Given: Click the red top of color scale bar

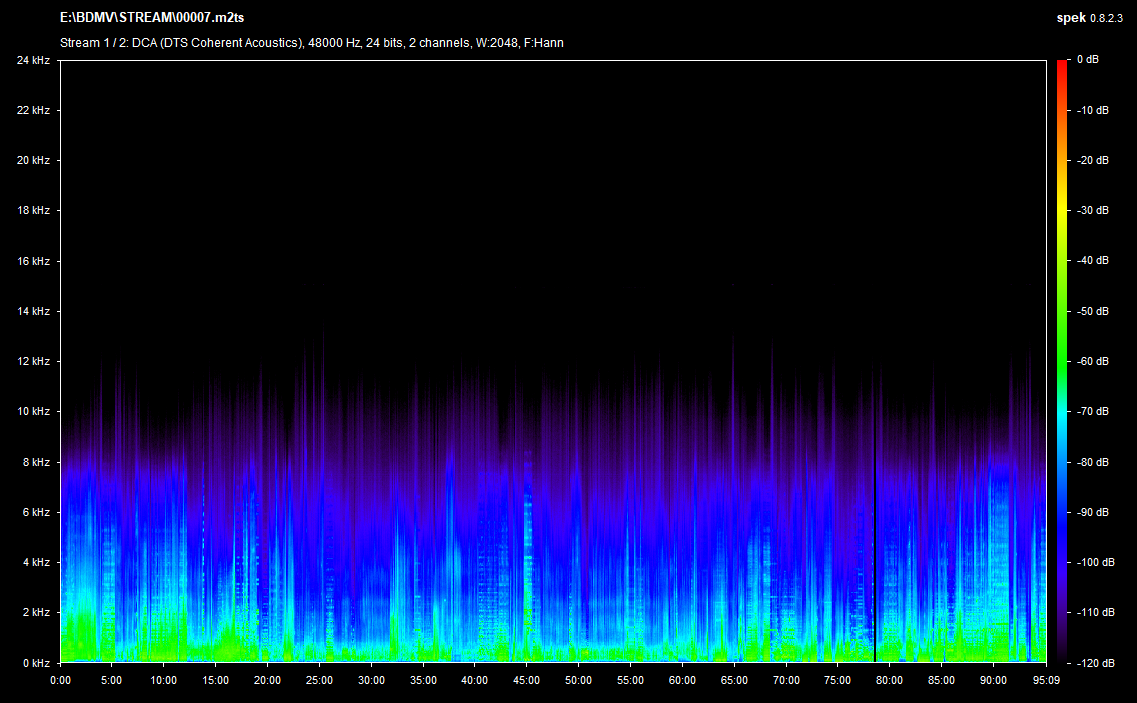Looking at the screenshot, I should click(x=1062, y=66).
